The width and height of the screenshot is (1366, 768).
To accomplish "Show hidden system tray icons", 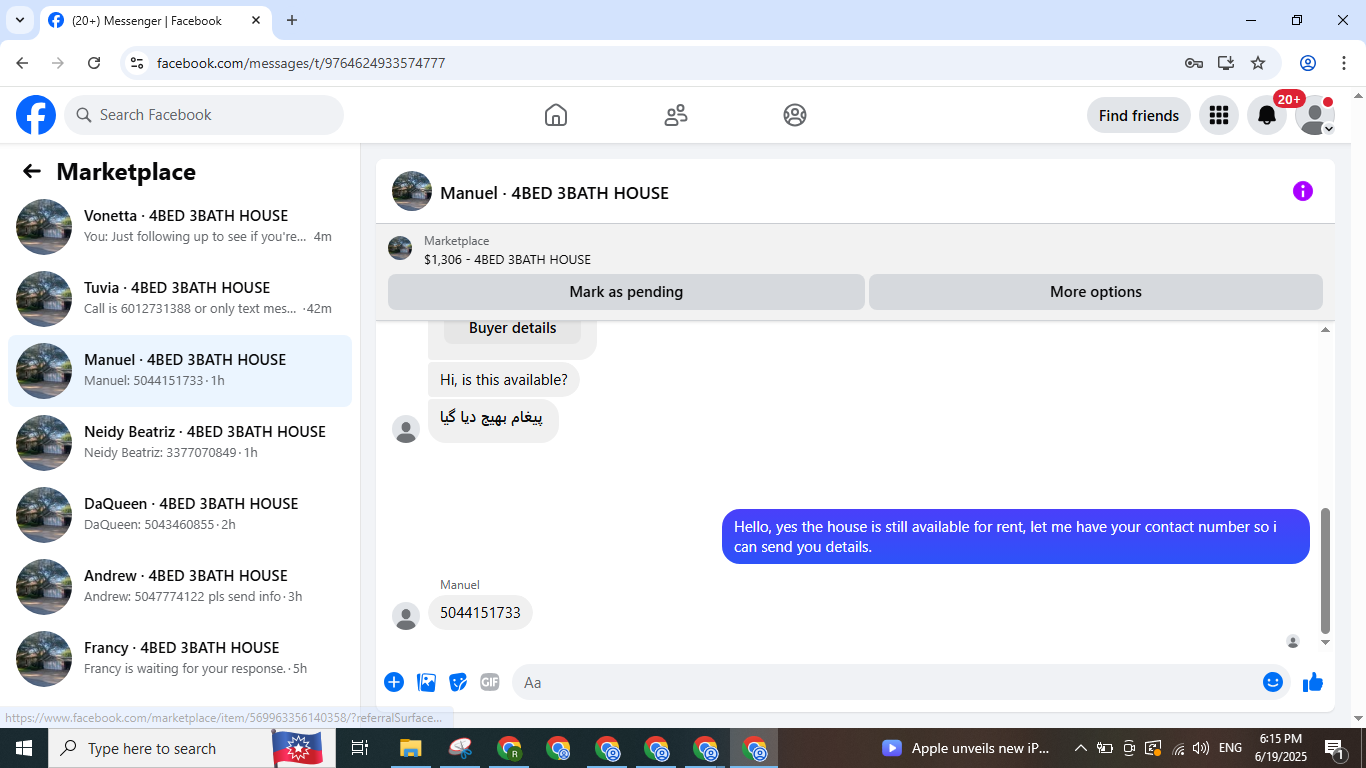I will tap(1081, 748).
